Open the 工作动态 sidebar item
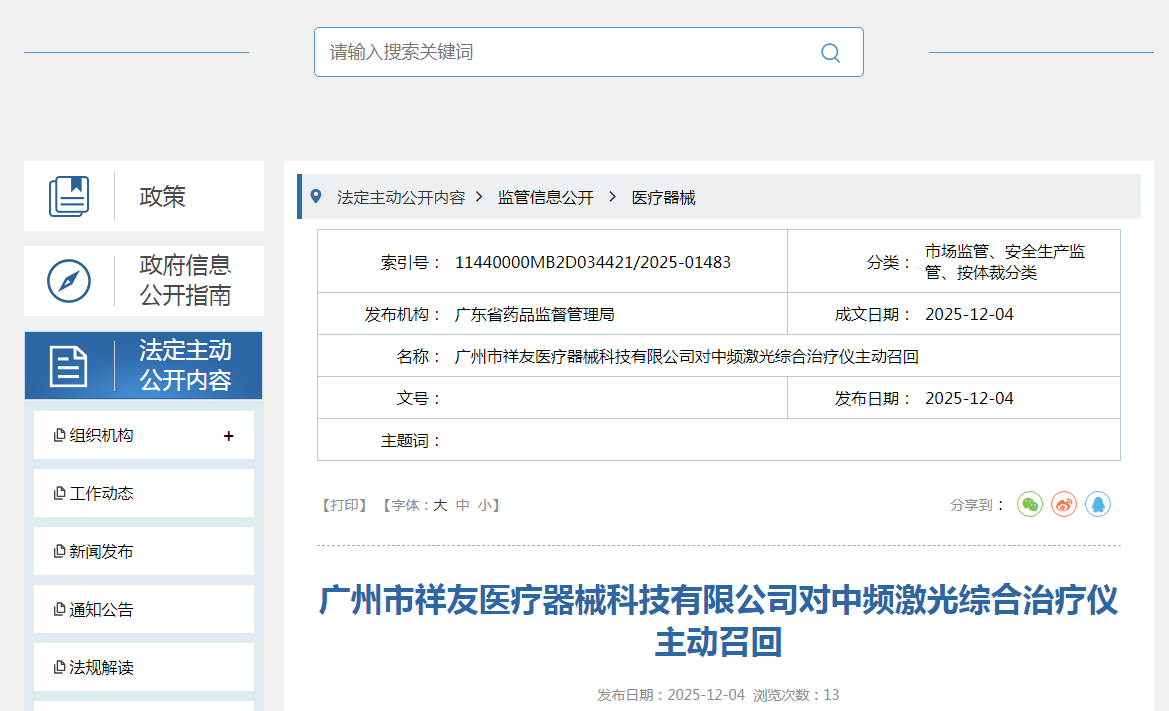 coord(101,494)
